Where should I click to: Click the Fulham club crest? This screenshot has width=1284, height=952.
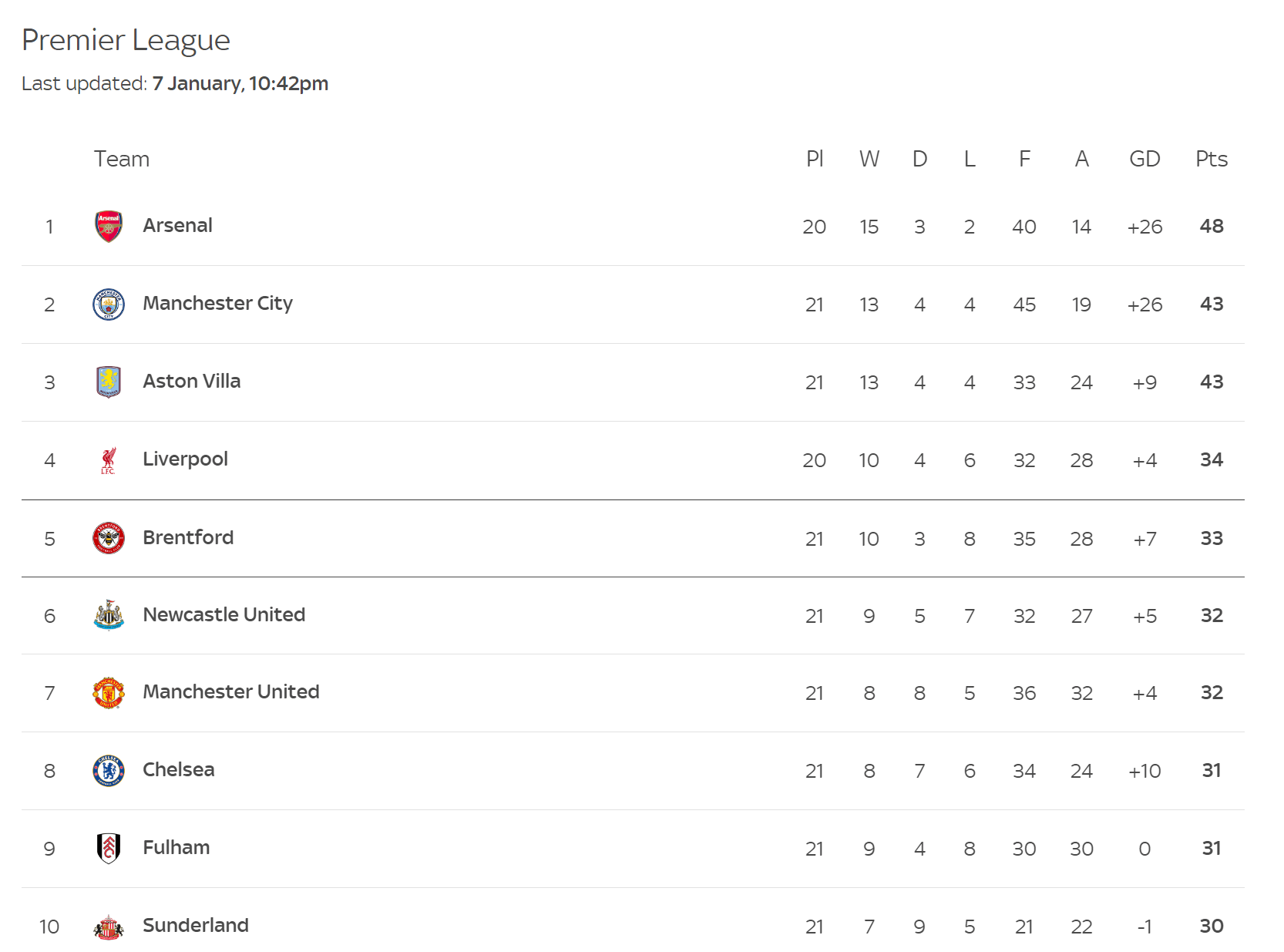coord(109,848)
